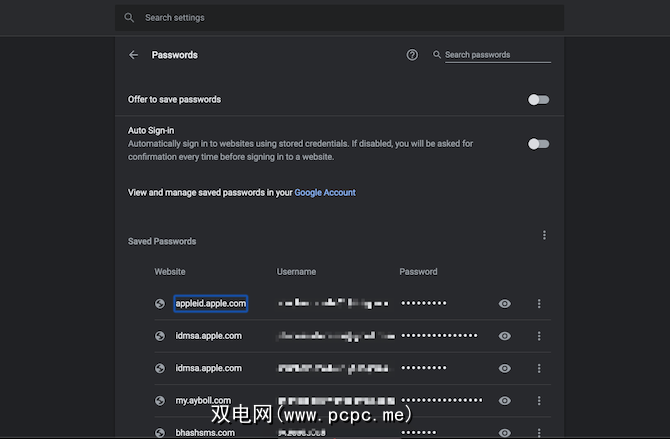Viewport: 670px width, 439px height.
Task: Open the my.ayboll.com site entry
Action: [x=203, y=400]
